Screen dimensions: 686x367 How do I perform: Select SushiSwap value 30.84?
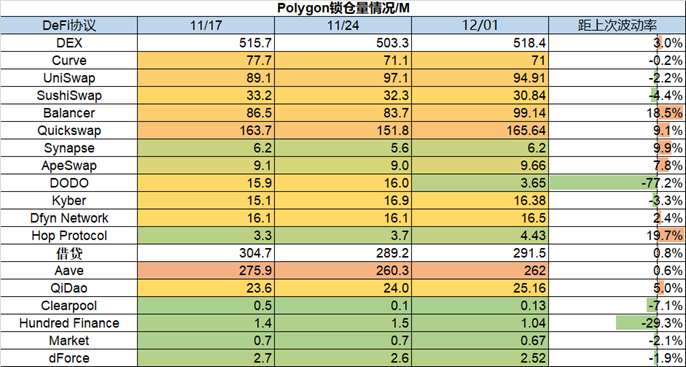click(480, 95)
